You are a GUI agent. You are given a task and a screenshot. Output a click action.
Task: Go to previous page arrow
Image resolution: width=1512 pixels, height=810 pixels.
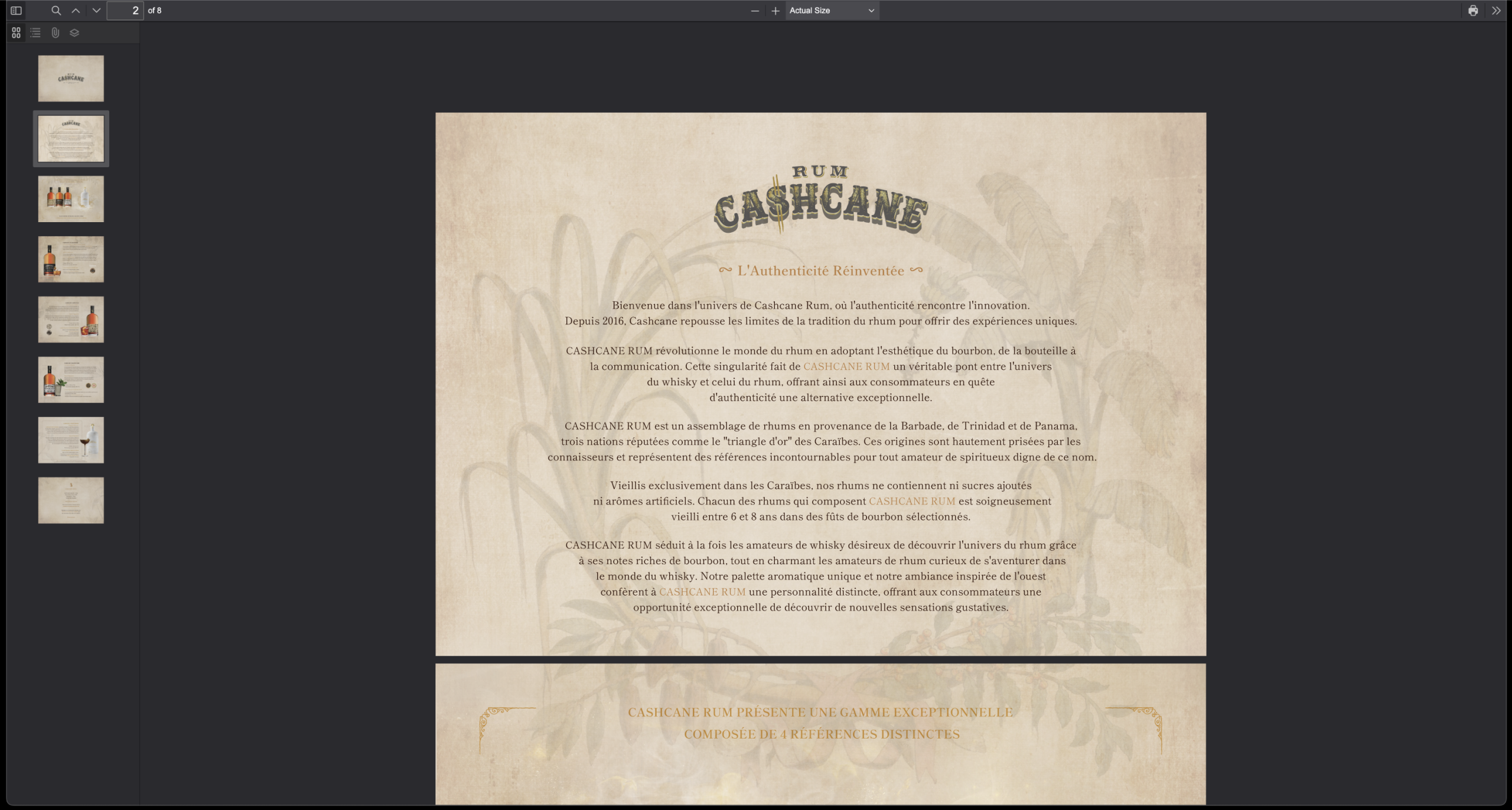(76, 11)
